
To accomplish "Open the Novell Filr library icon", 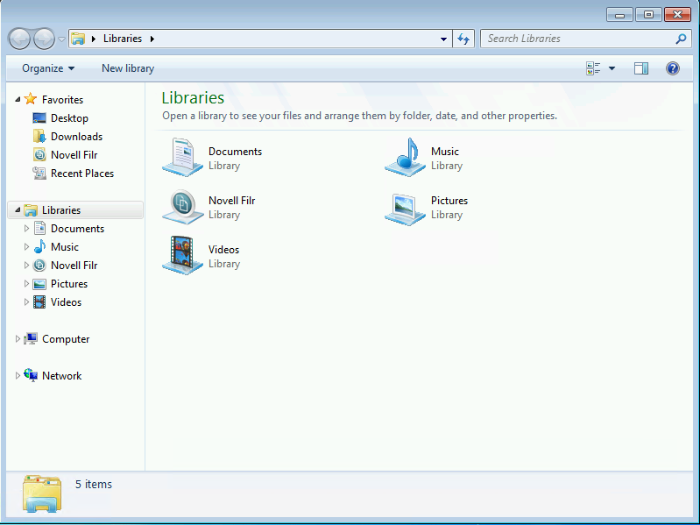I will tap(183, 207).
